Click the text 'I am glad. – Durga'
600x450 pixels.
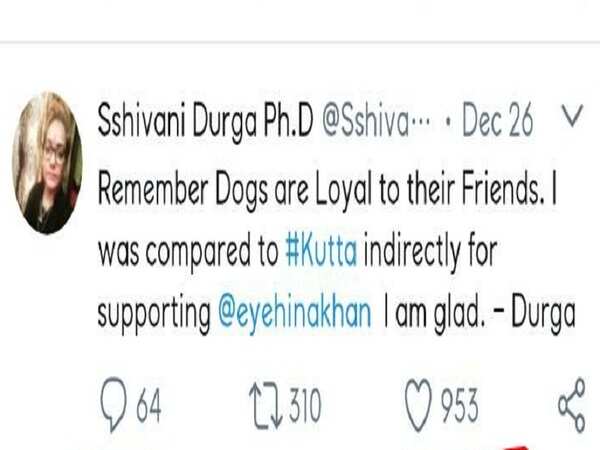[x=480, y=313]
